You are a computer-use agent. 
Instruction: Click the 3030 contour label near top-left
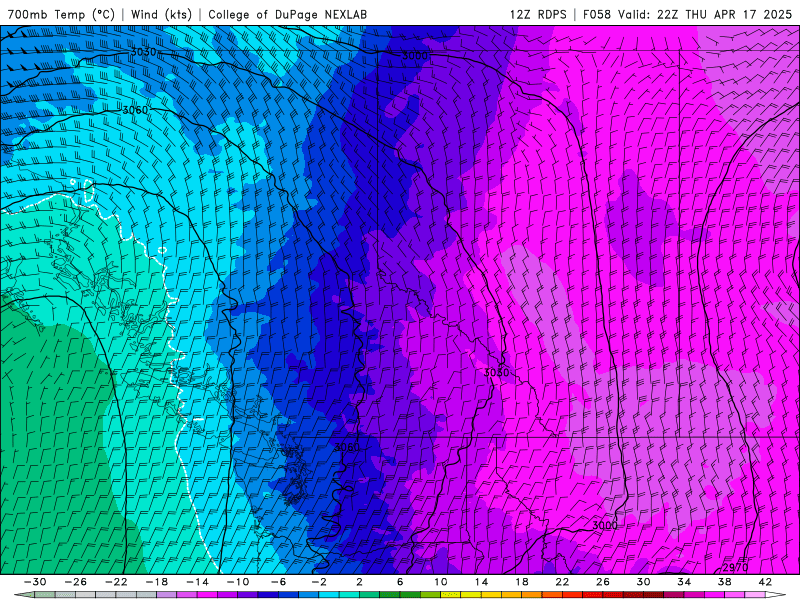[143, 52]
